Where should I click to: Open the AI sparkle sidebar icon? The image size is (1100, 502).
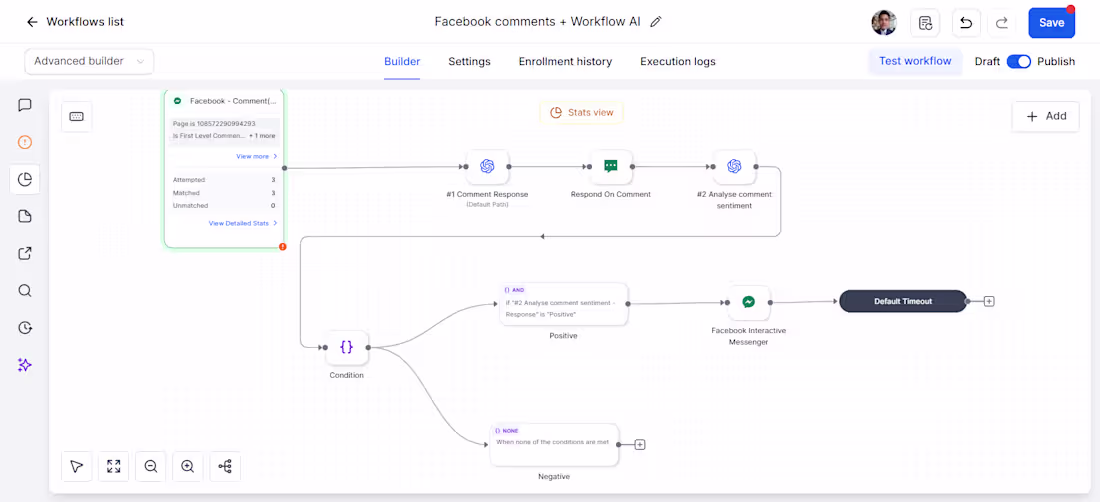coord(25,365)
